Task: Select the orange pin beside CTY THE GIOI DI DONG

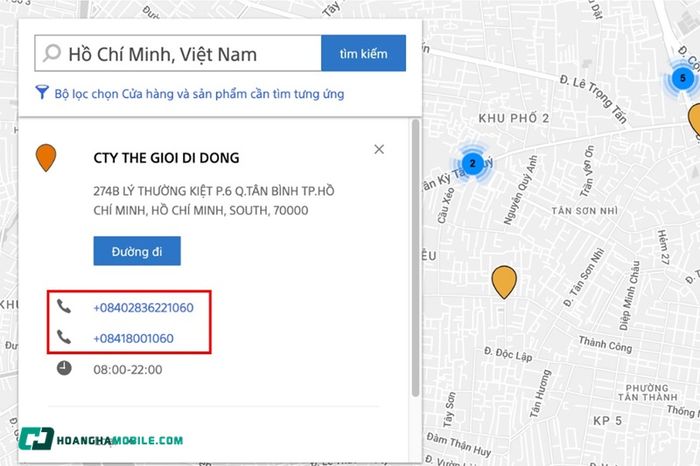Action: point(46,158)
